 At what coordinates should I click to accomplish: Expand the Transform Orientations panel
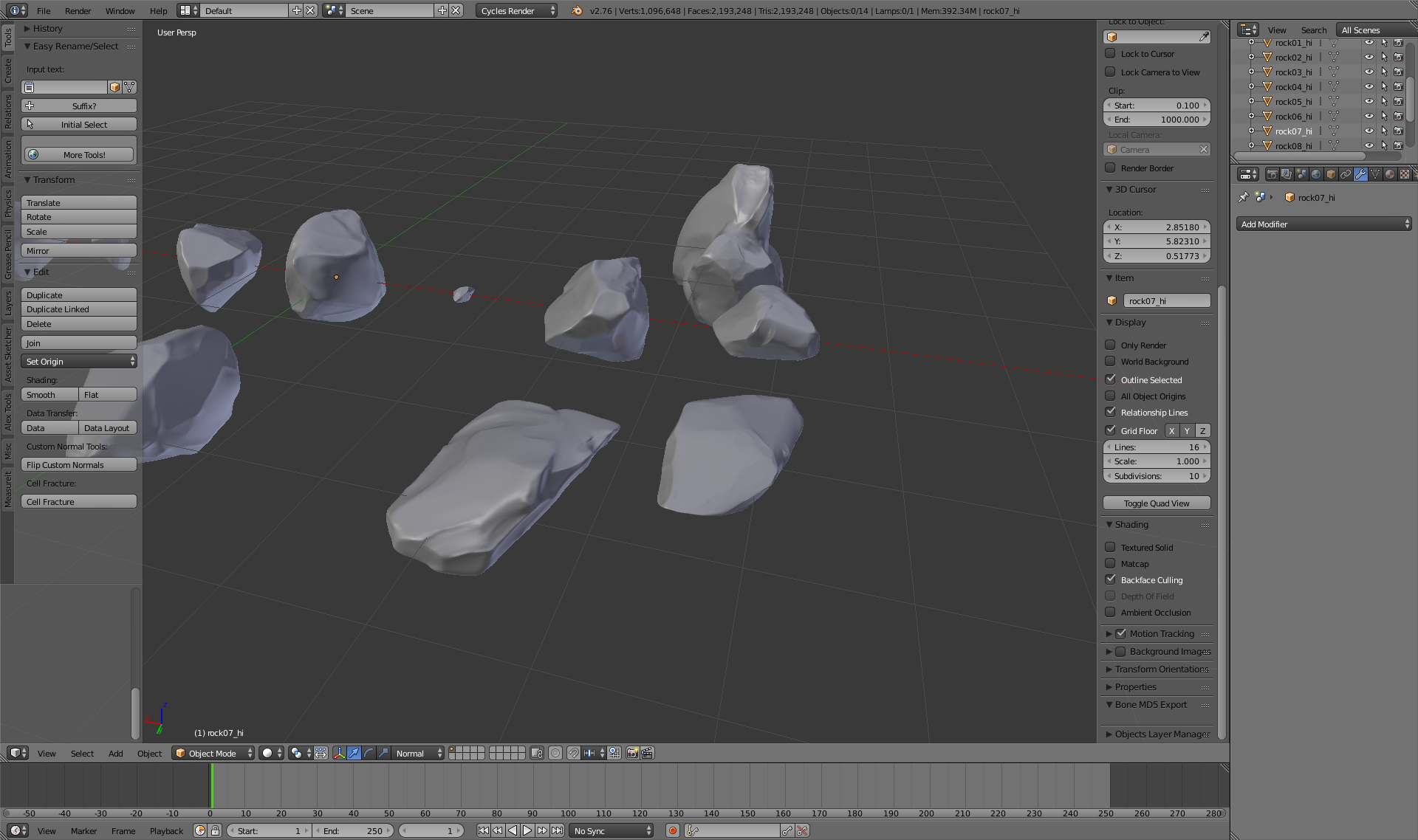pos(1109,669)
